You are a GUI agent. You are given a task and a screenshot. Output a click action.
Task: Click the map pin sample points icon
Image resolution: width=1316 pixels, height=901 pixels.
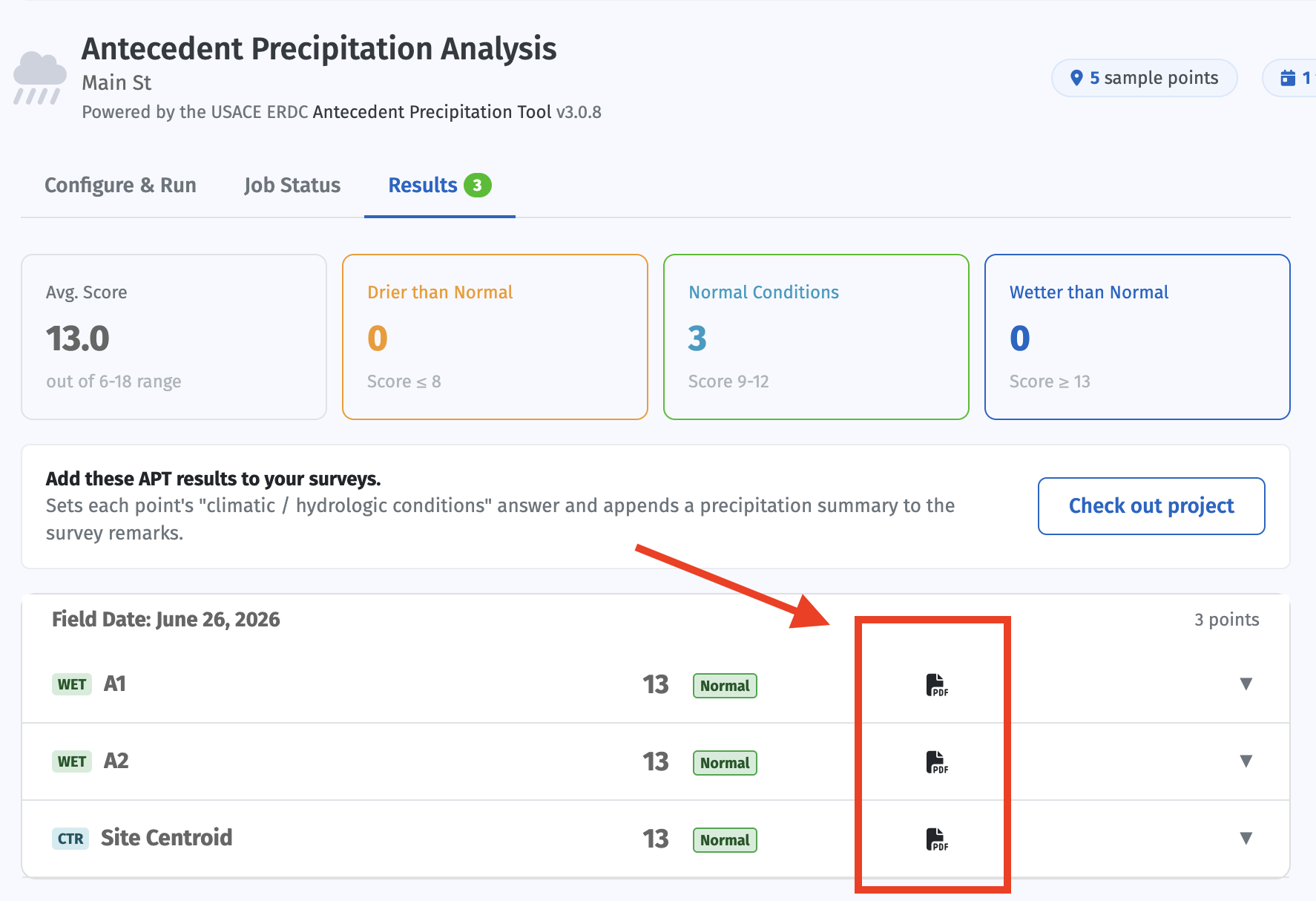1076,78
